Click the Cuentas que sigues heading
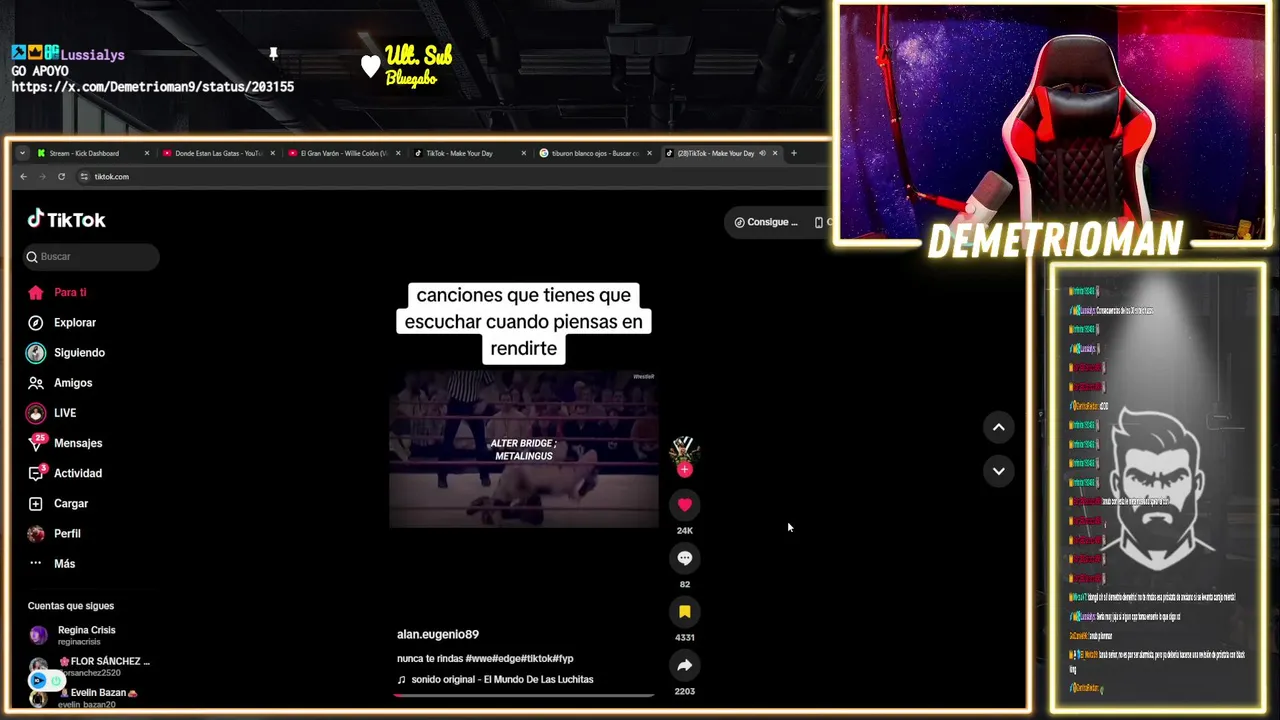This screenshot has height=720, width=1280. point(71,606)
